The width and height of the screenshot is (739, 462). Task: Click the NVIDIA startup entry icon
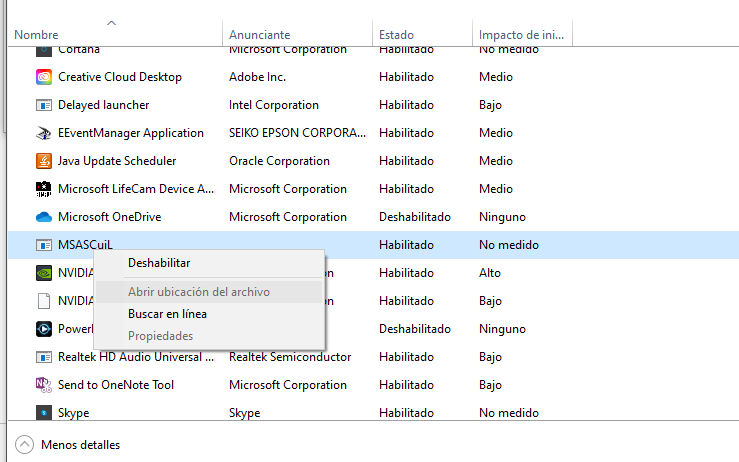pos(43,273)
